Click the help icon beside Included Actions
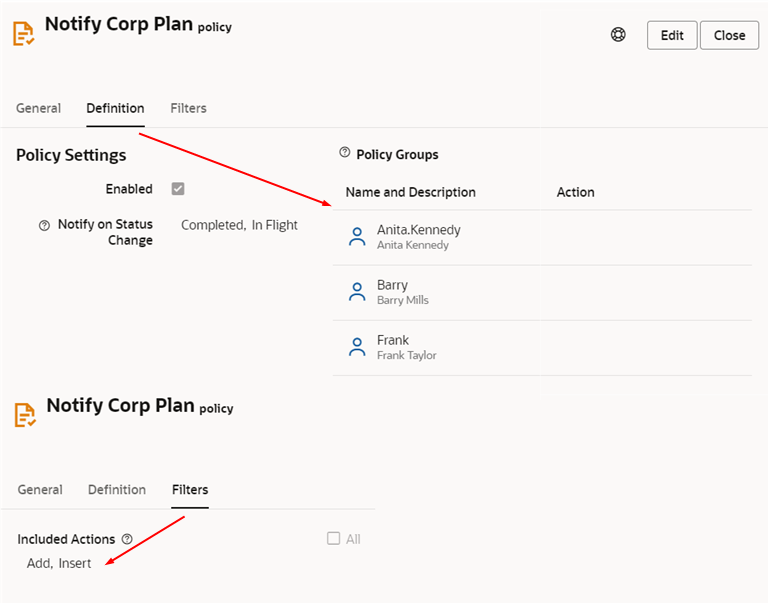The image size is (768, 603). [x=127, y=539]
